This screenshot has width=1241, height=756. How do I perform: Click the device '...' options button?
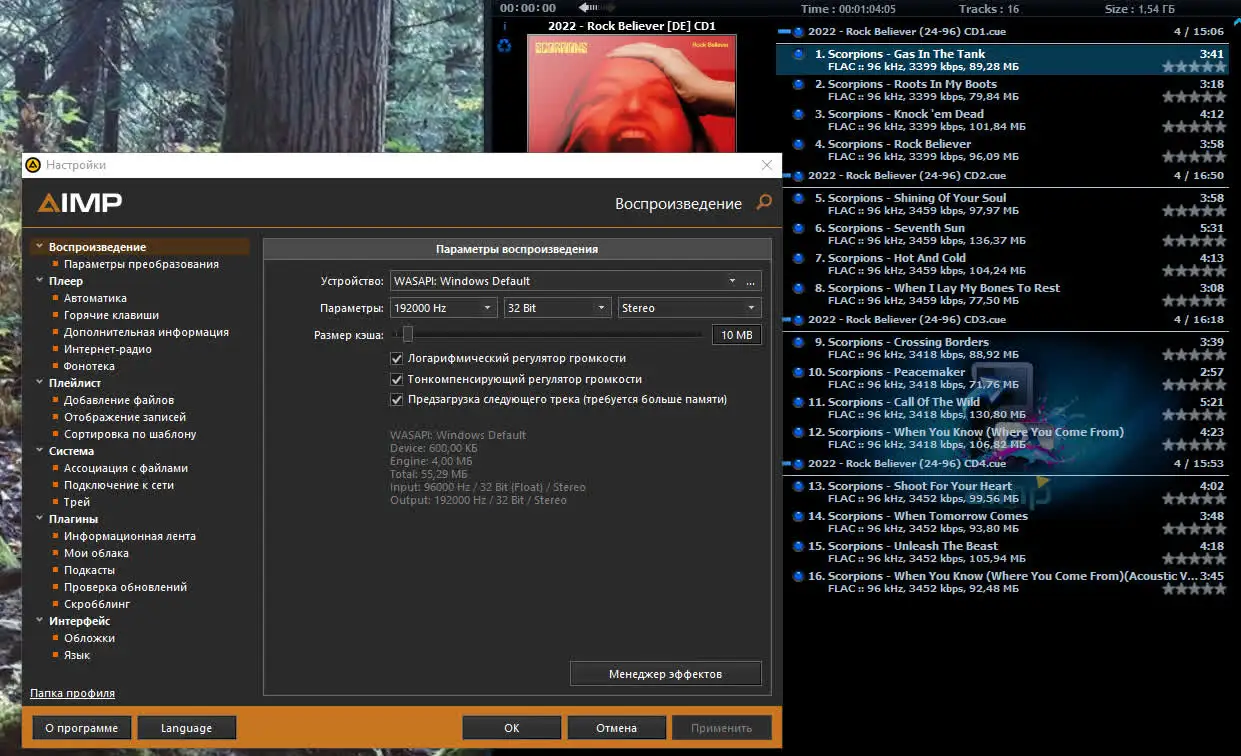pyautogui.click(x=751, y=281)
